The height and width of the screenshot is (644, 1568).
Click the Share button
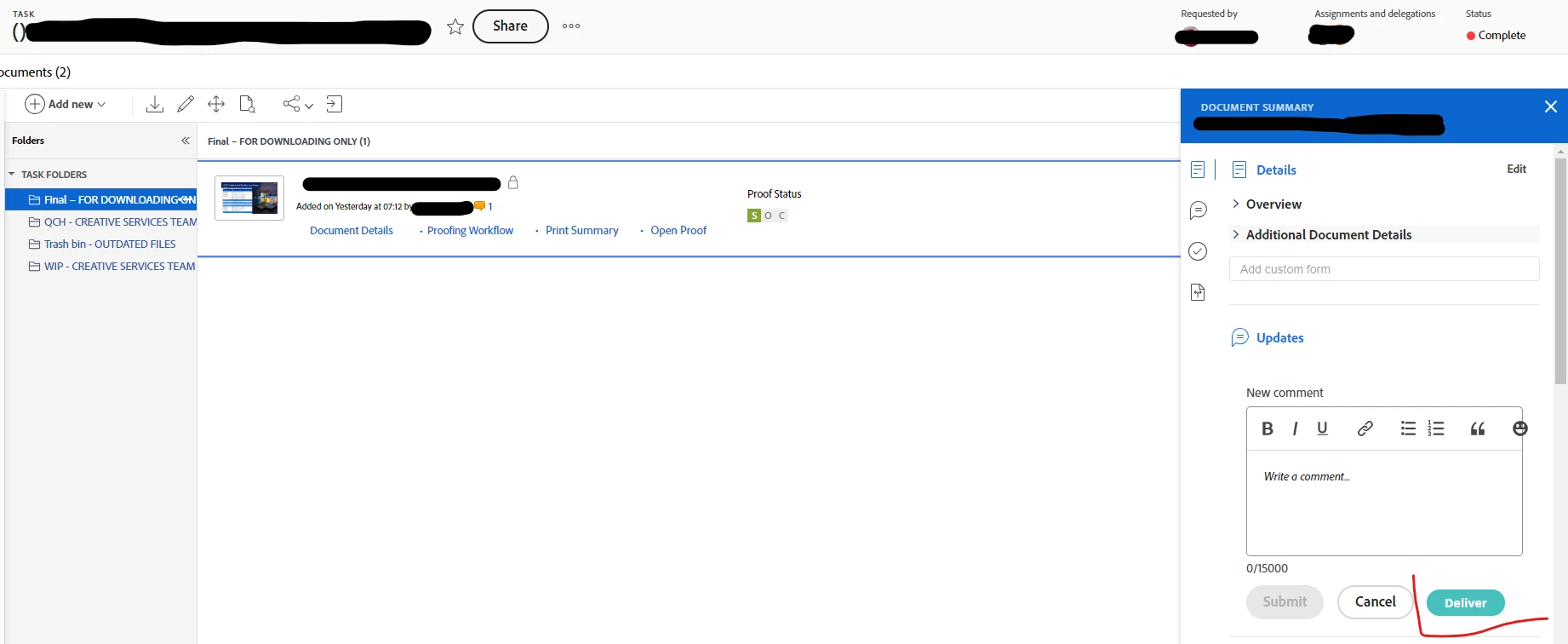(510, 26)
